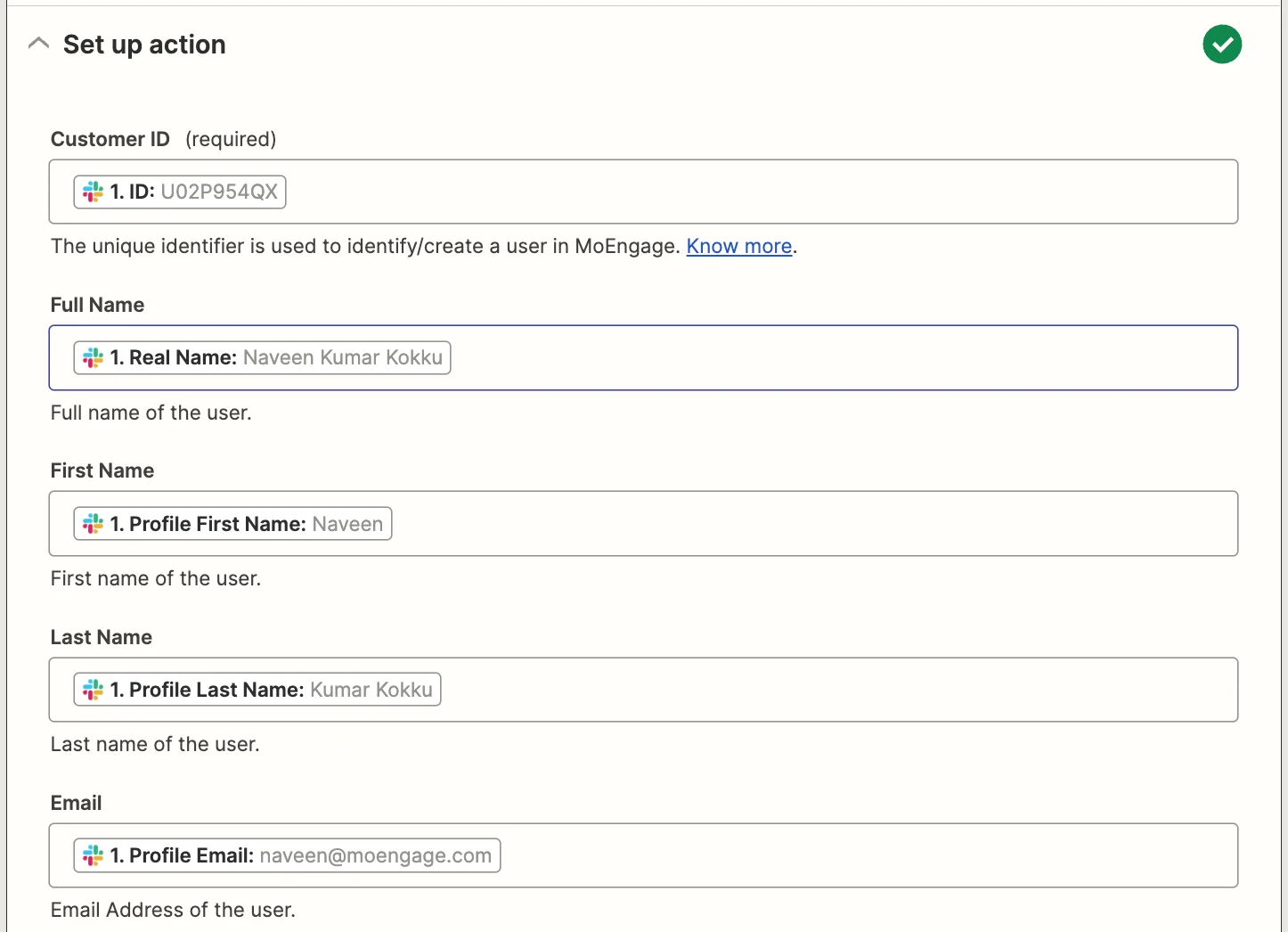Screen dimensions: 1288x932
Task: Click the Slack icon in the ID pill
Action: click(x=94, y=192)
